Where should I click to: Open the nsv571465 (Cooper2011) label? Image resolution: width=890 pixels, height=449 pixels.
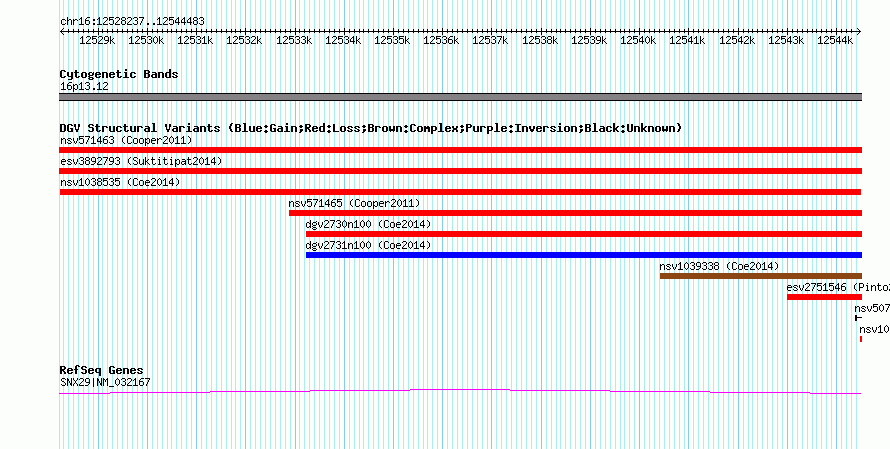click(354, 203)
